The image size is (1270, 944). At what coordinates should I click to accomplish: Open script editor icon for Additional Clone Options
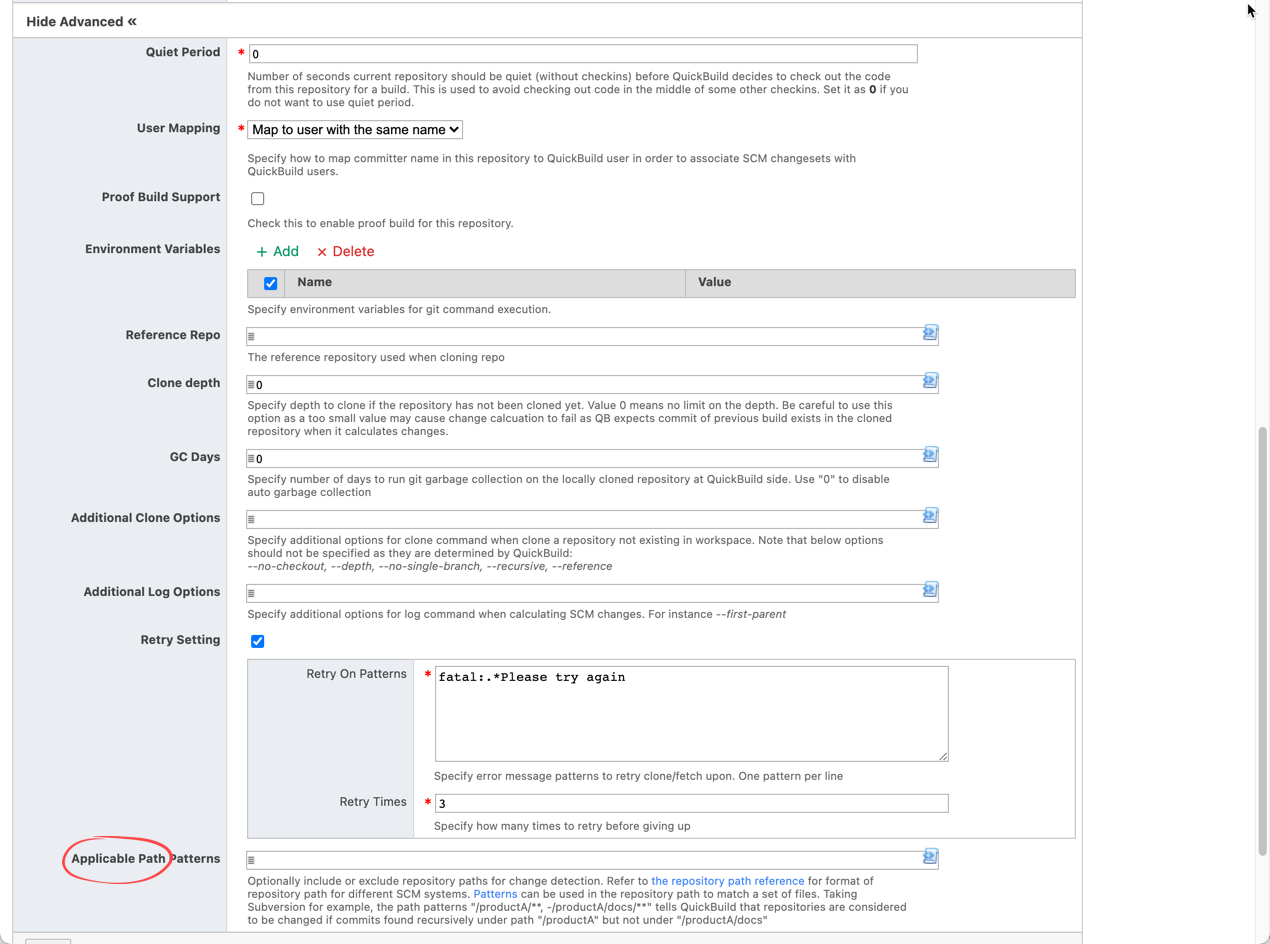coord(929,516)
